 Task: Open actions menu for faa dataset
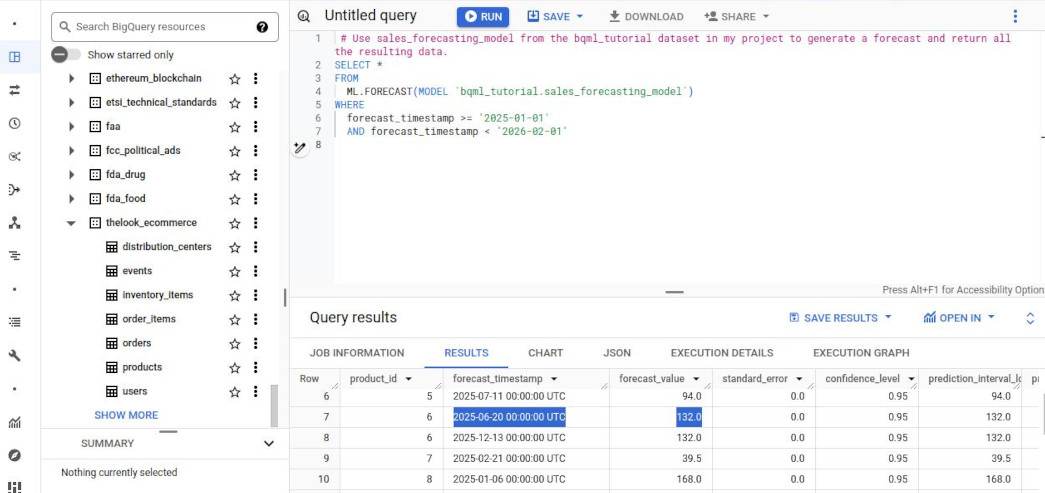(255, 127)
